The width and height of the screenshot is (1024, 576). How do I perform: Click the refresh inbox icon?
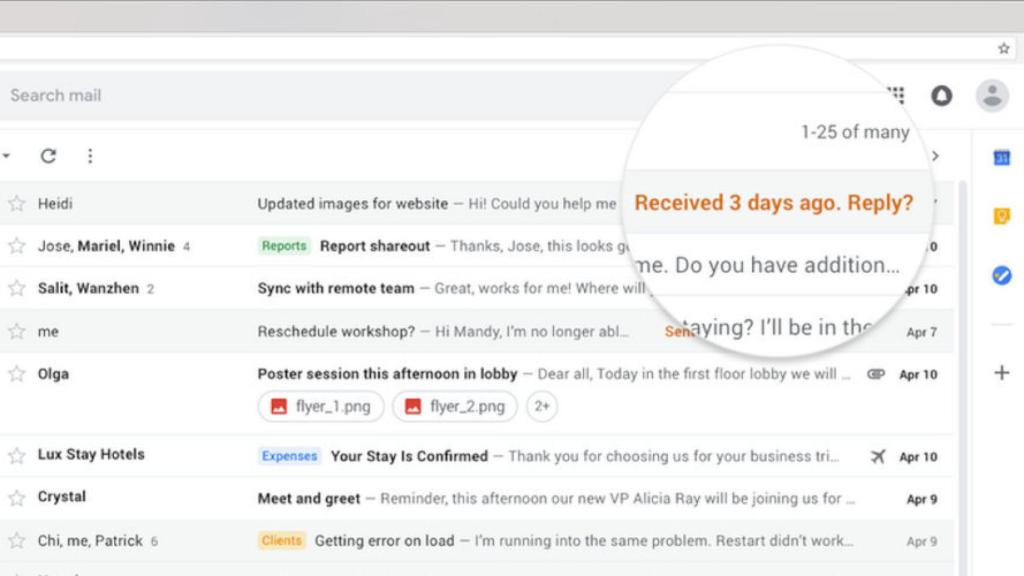point(48,156)
